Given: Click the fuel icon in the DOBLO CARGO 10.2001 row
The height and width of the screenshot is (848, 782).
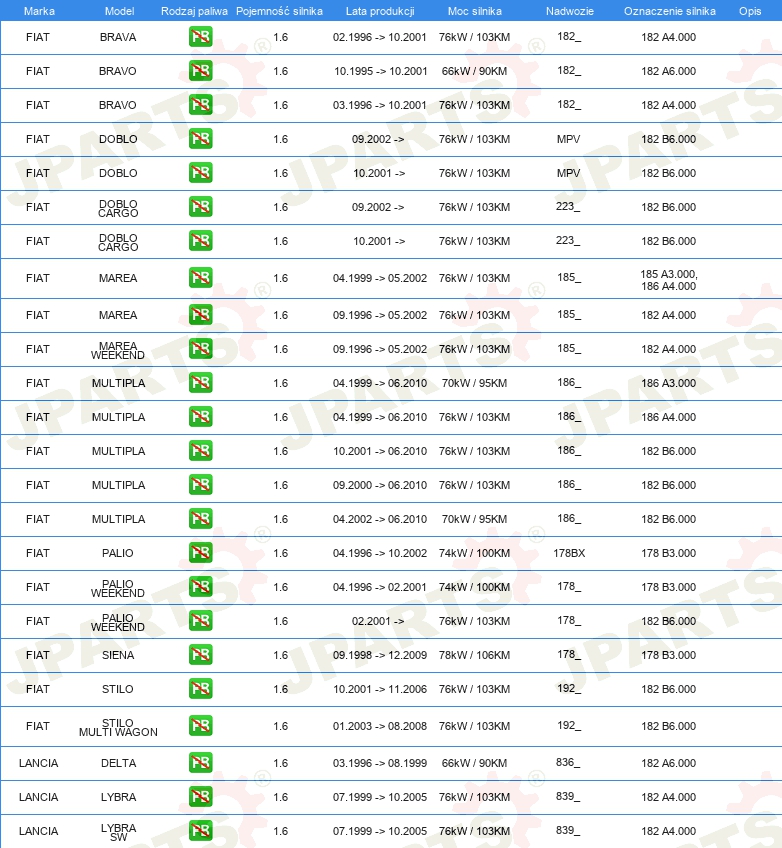Looking at the screenshot, I should coord(201,241).
